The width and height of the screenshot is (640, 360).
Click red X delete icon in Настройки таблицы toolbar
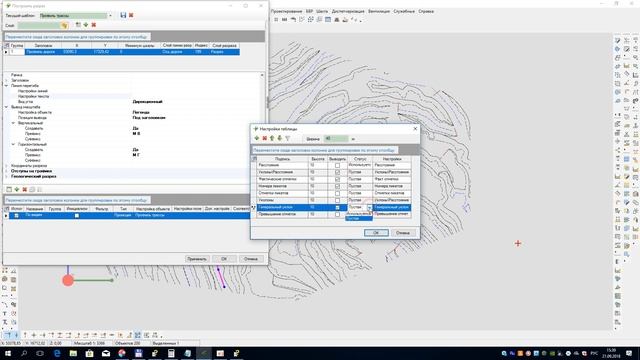pos(264,139)
